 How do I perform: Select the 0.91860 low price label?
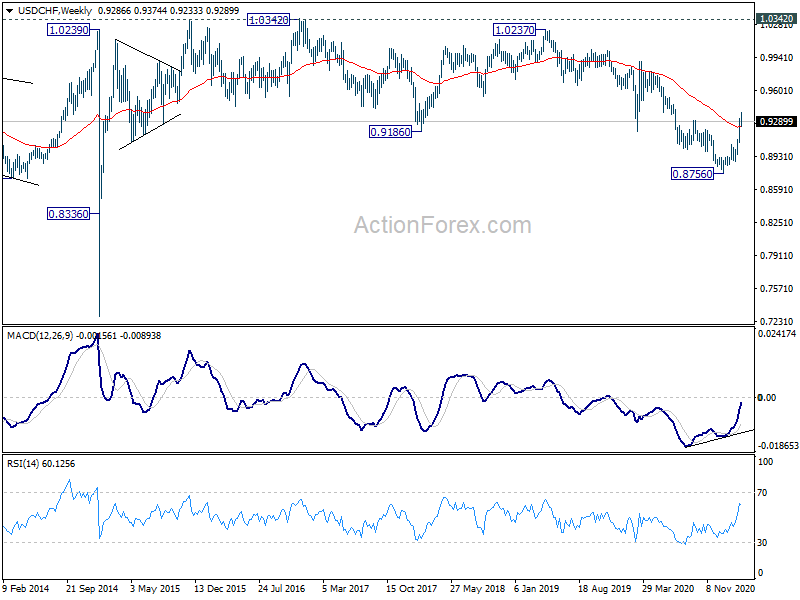390,132
